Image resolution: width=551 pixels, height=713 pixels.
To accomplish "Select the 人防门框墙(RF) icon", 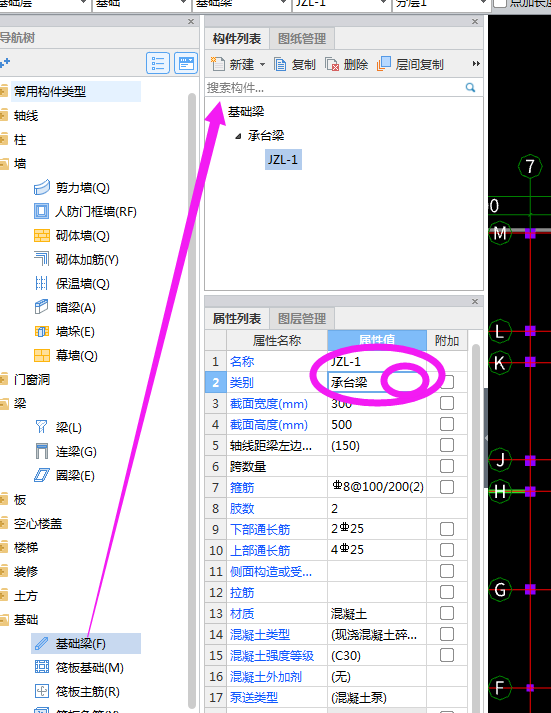I will [42, 211].
